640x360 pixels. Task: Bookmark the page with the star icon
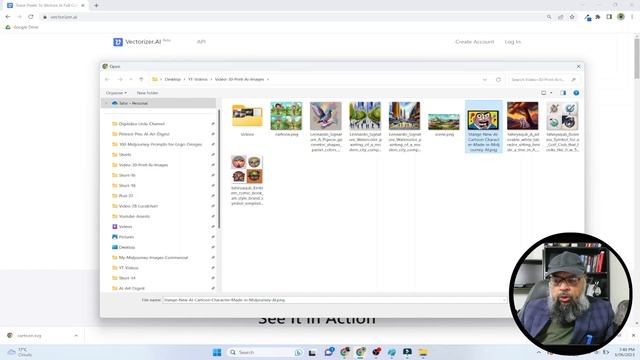pos(572,17)
